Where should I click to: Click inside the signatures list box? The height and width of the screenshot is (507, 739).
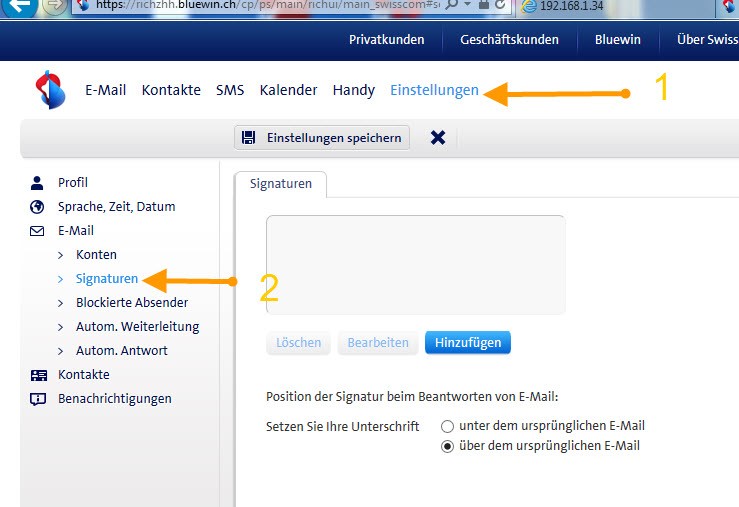[x=416, y=265]
